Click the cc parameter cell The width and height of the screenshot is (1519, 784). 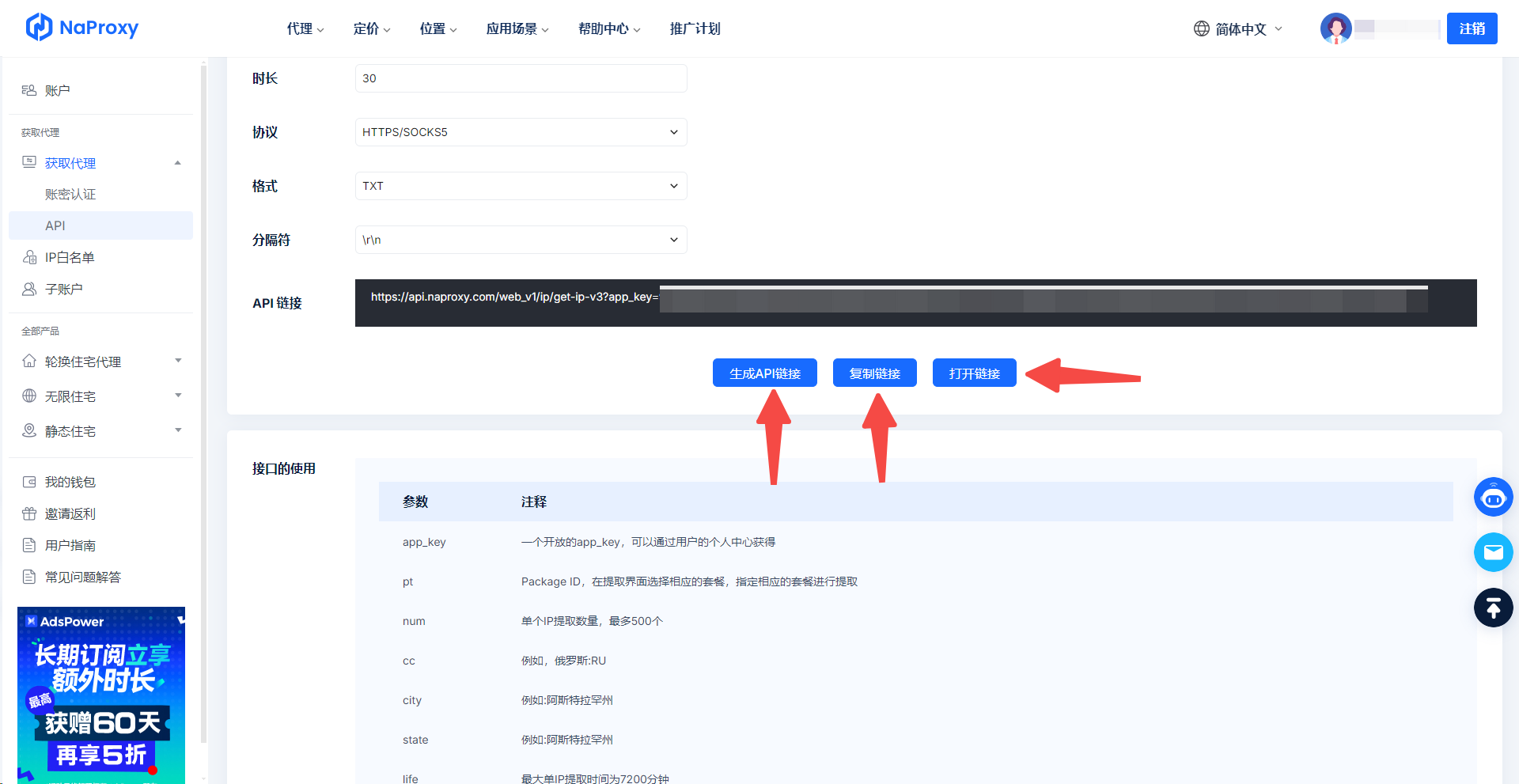tap(408, 661)
